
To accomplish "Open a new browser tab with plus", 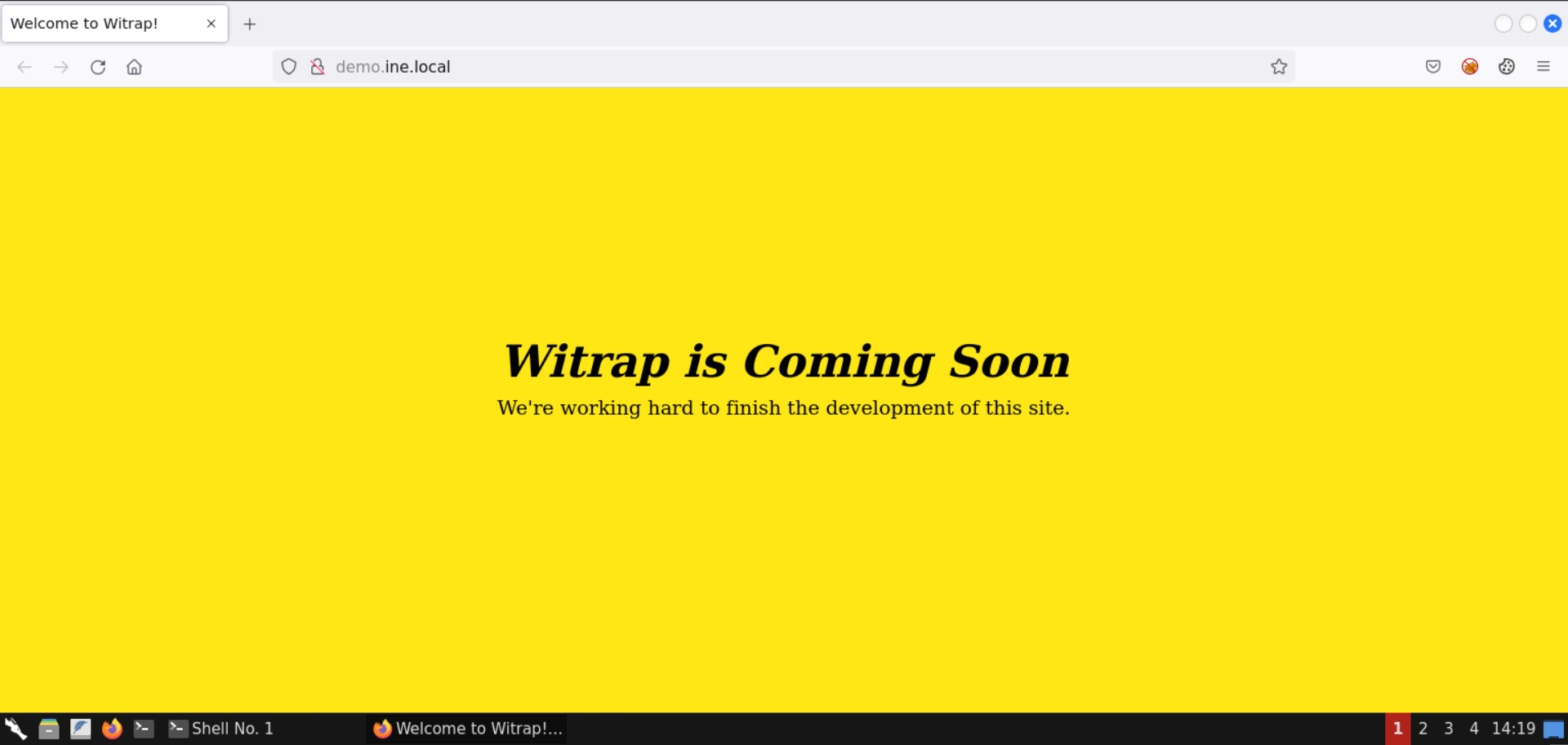I will (250, 24).
